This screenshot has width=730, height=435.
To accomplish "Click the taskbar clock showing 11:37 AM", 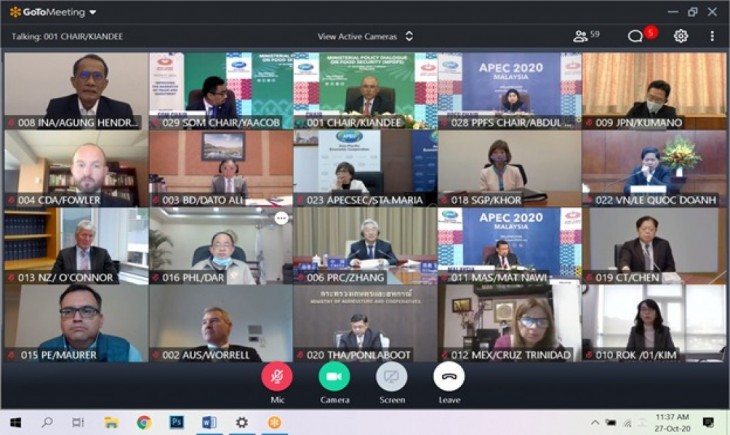I will point(672,422).
